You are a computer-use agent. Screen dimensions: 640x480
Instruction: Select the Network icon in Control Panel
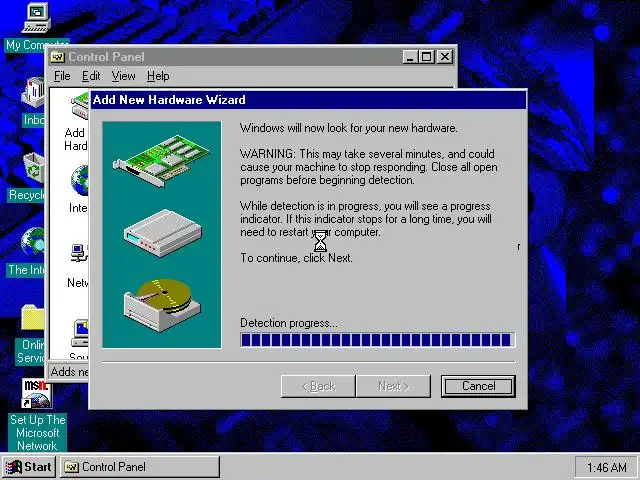pos(80,253)
